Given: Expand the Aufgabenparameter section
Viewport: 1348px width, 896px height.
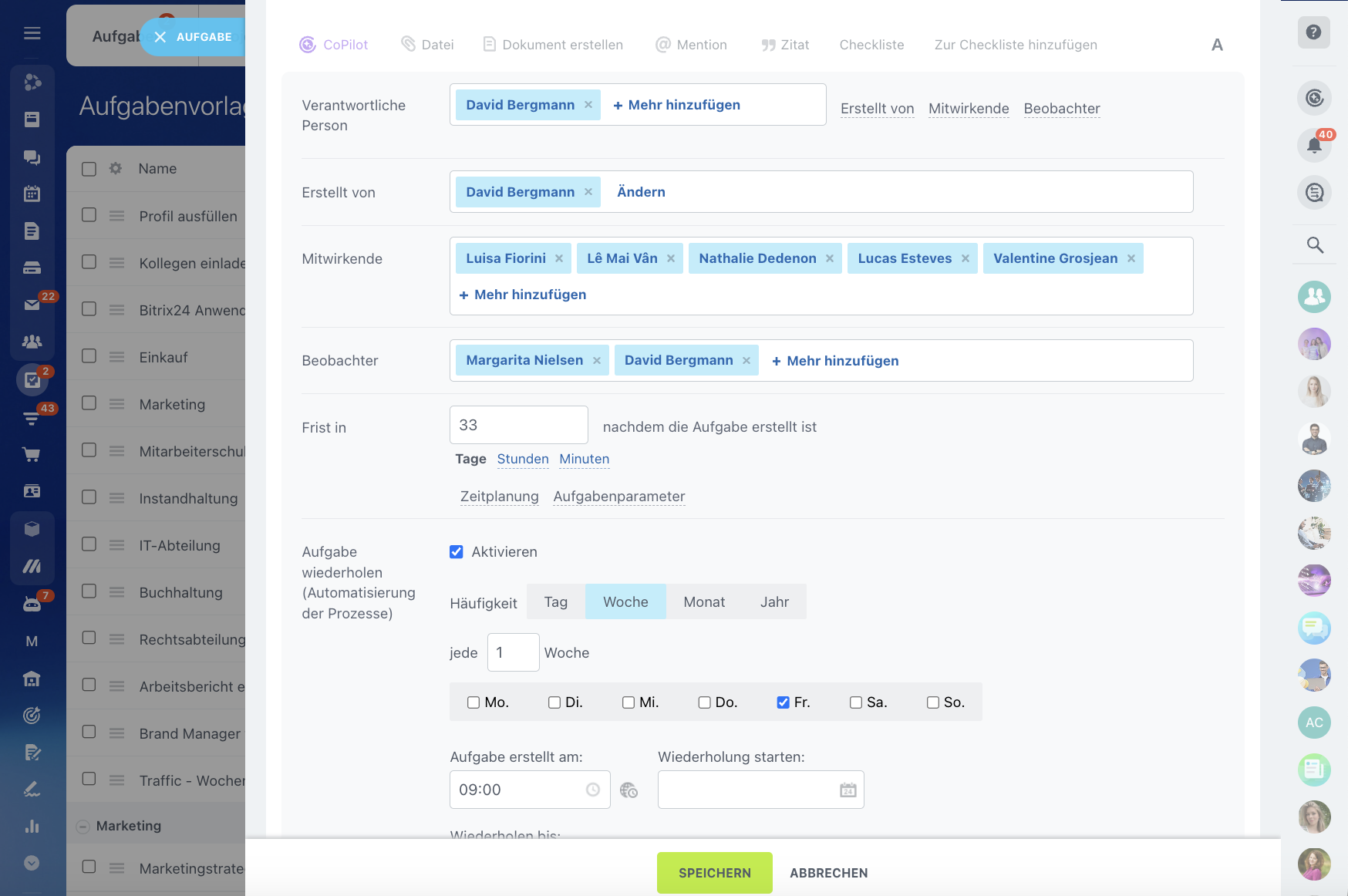Looking at the screenshot, I should click(x=618, y=497).
